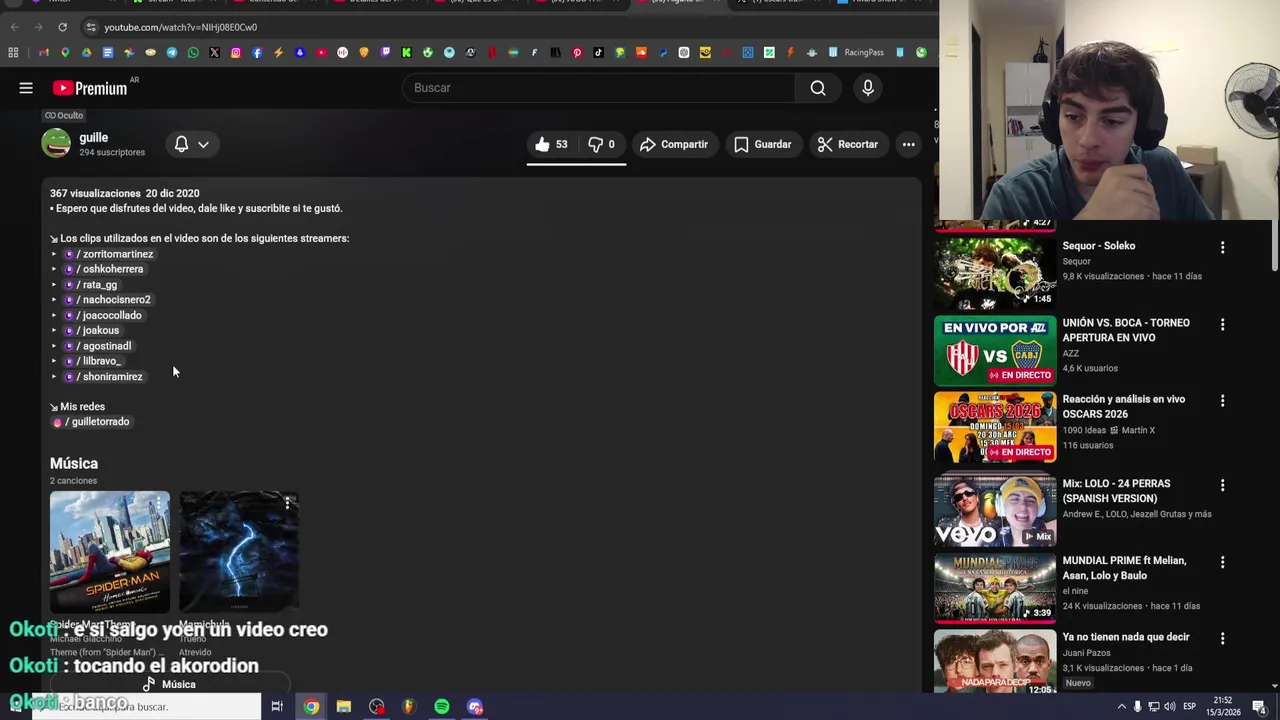Switch to Chrome in the taskbar
Image resolution: width=1280 pixels, height=720 pixels.
[x=312, y=707]
